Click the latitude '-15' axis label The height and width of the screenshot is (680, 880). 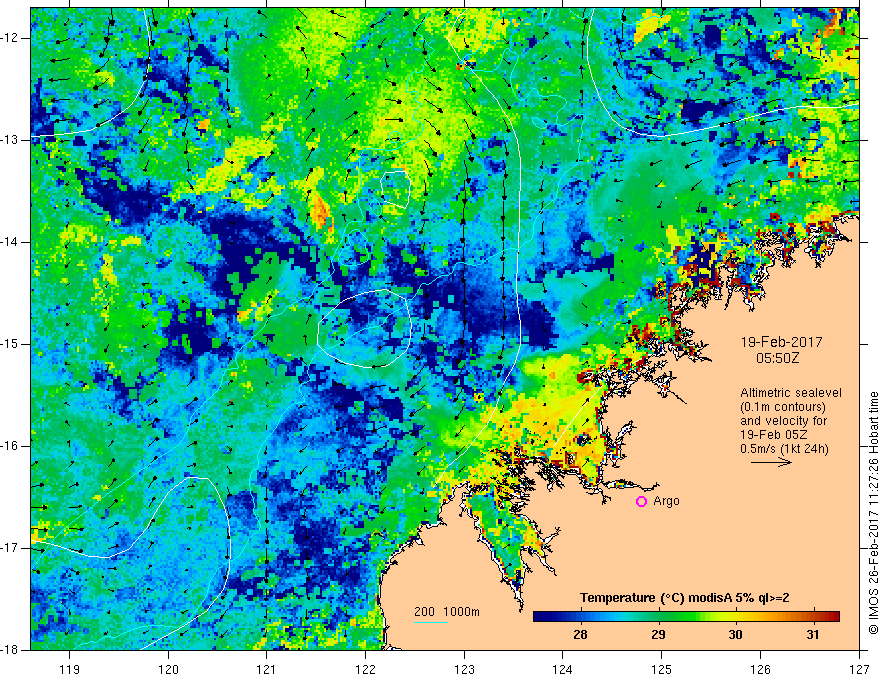tap(10, 344)
